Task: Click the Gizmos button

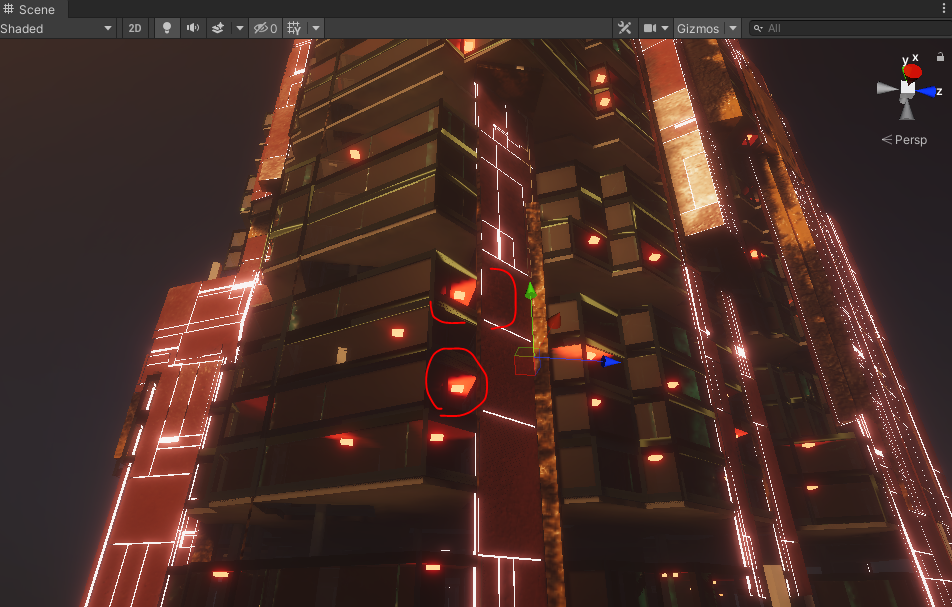Action: (697, 28)
